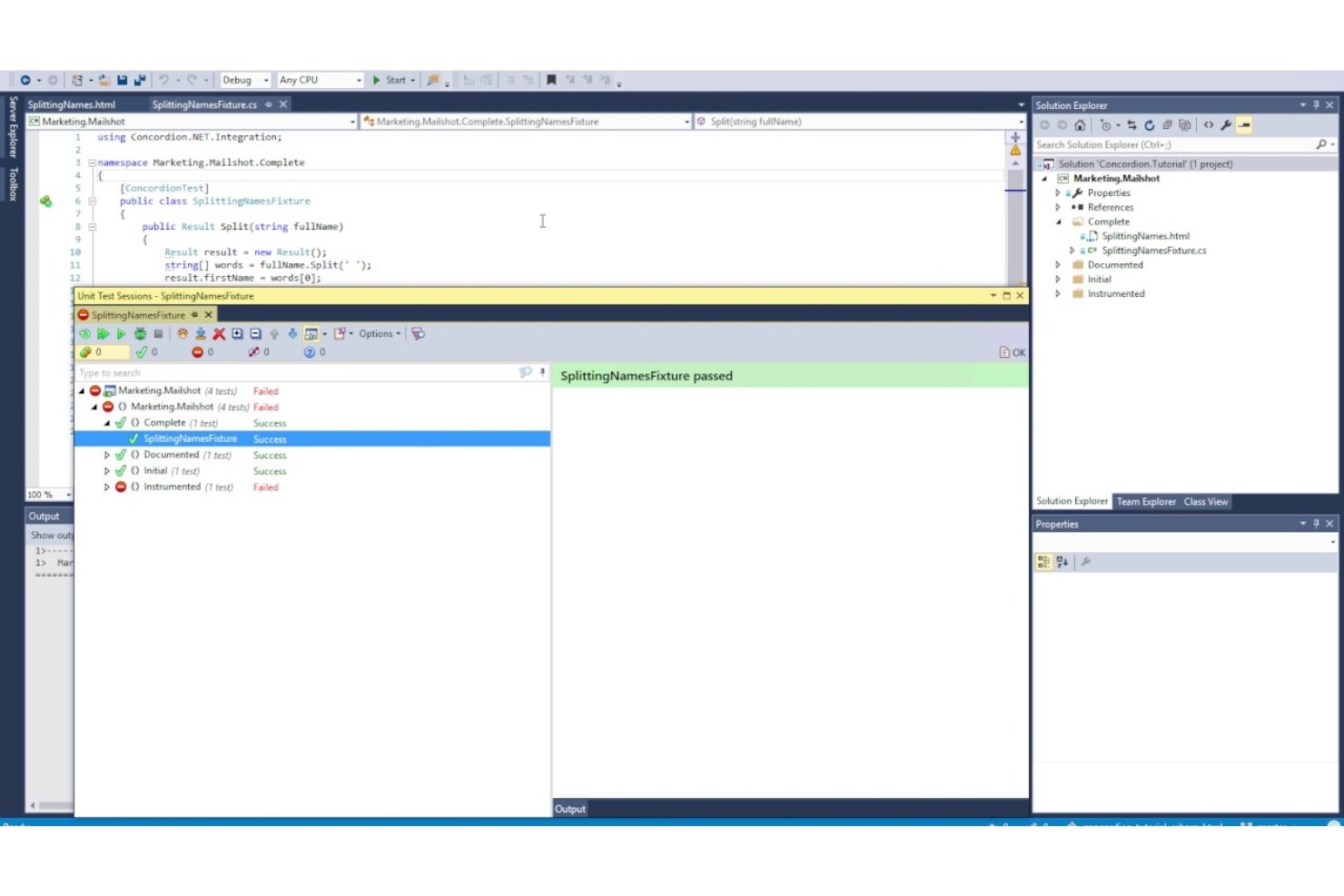Image resolution: width=1344 pixels, height=896 pixels.
Task: Open the Debug configuration dropdown
Action: pos(242,80)
